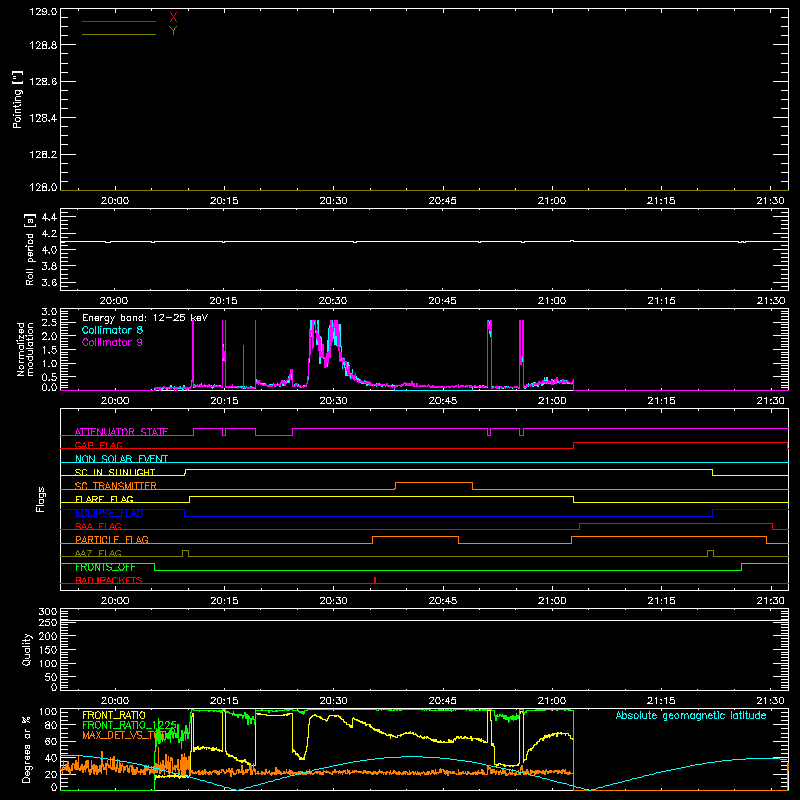Click 20:00 under the Flags plot

click(x=115, y=601)
